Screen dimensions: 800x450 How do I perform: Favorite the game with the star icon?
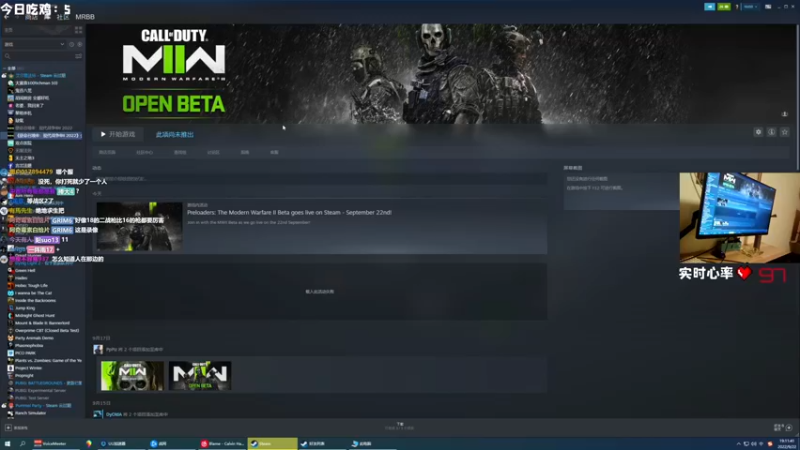click(x=785, y=132)
